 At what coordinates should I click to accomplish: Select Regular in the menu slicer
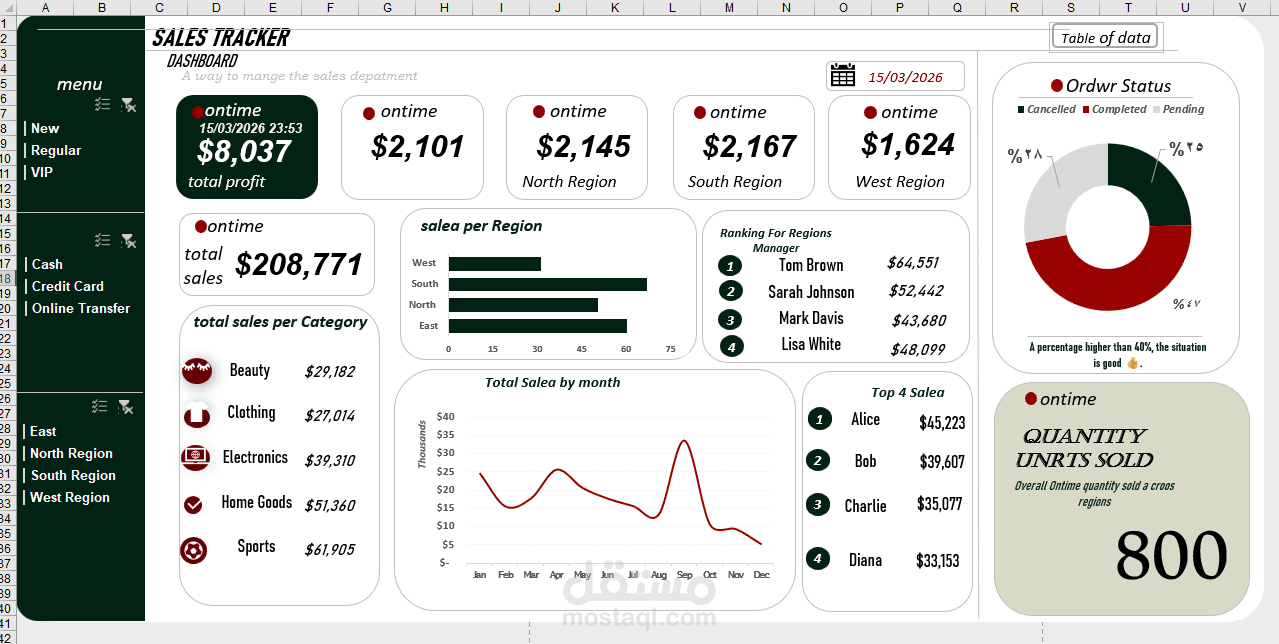(x=55, y=150)
